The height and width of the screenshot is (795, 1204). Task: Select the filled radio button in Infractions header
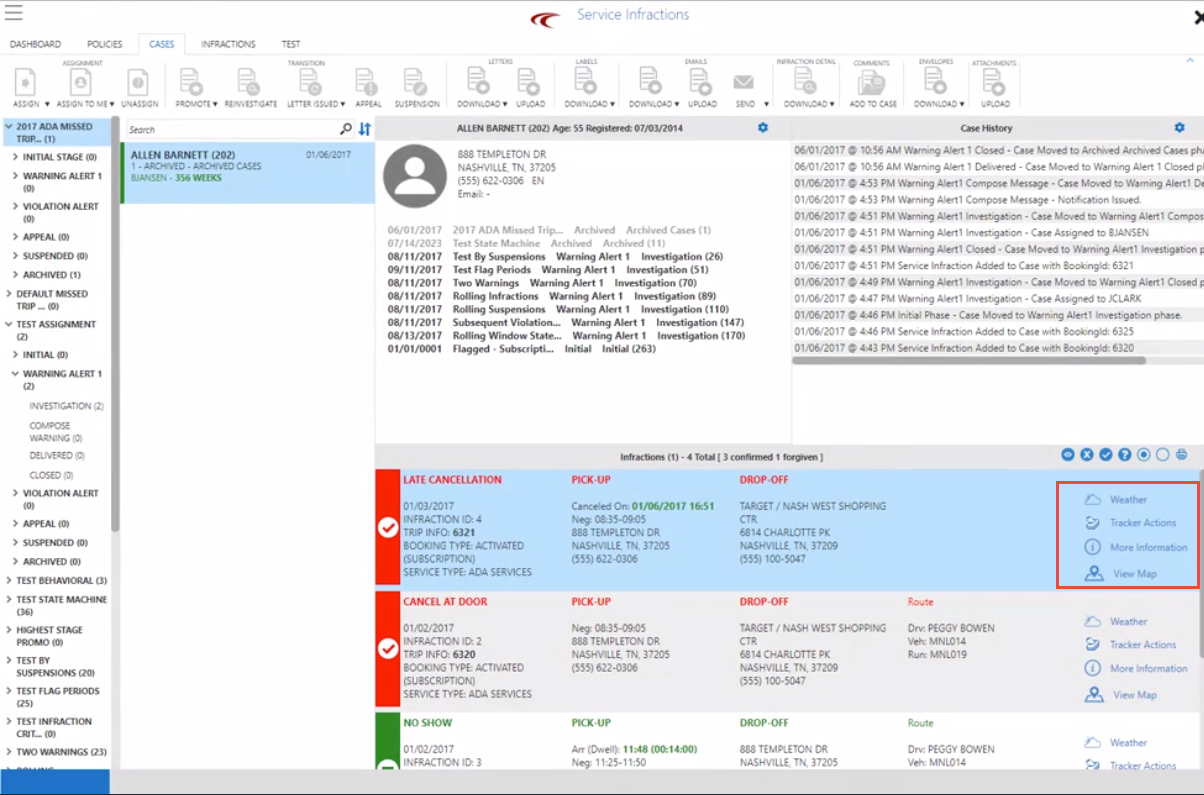click(1144, 455)
